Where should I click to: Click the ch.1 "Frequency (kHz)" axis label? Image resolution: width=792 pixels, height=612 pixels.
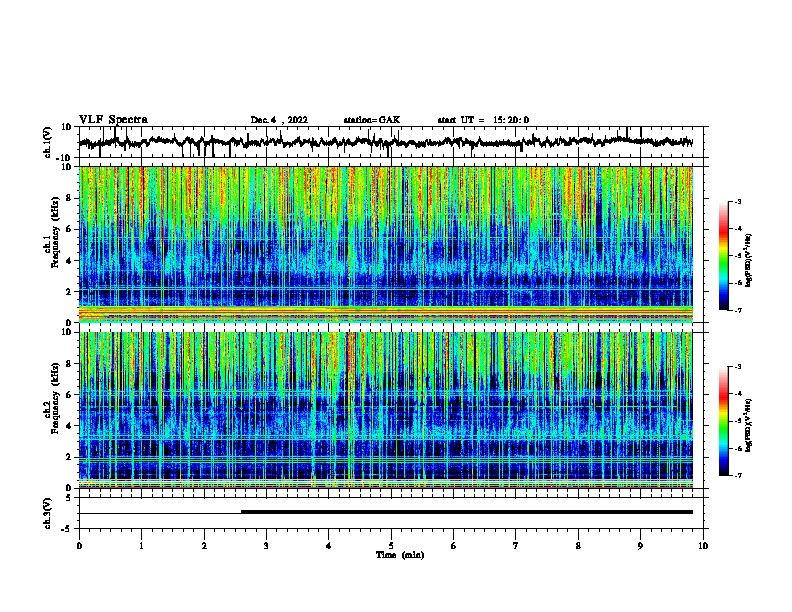(x=55, y=232)
